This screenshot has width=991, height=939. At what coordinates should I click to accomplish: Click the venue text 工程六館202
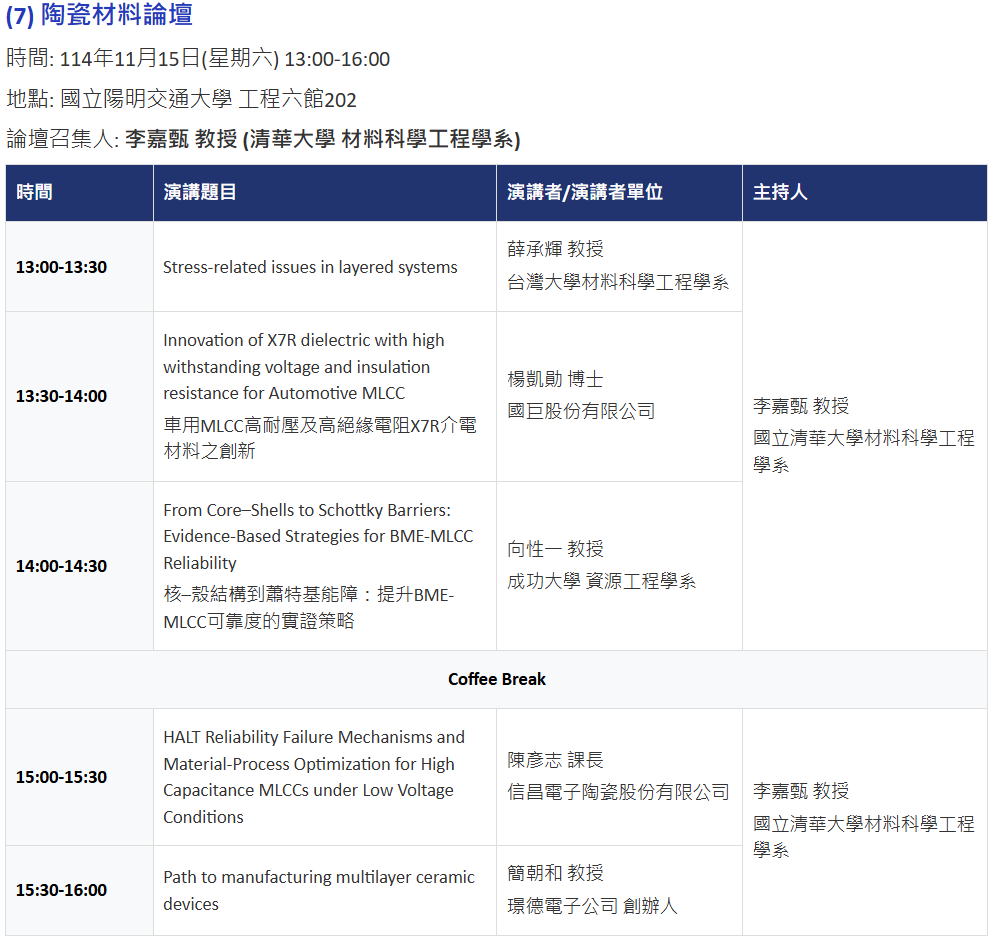297,99
